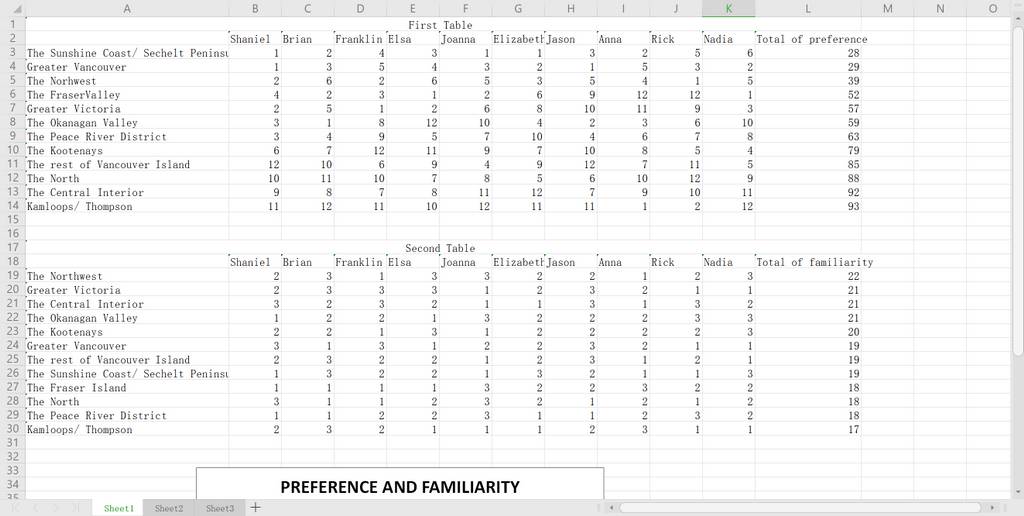Switch to the Sheet2 tab
The image size is (1024, 516).
click(x=168, y=508)
